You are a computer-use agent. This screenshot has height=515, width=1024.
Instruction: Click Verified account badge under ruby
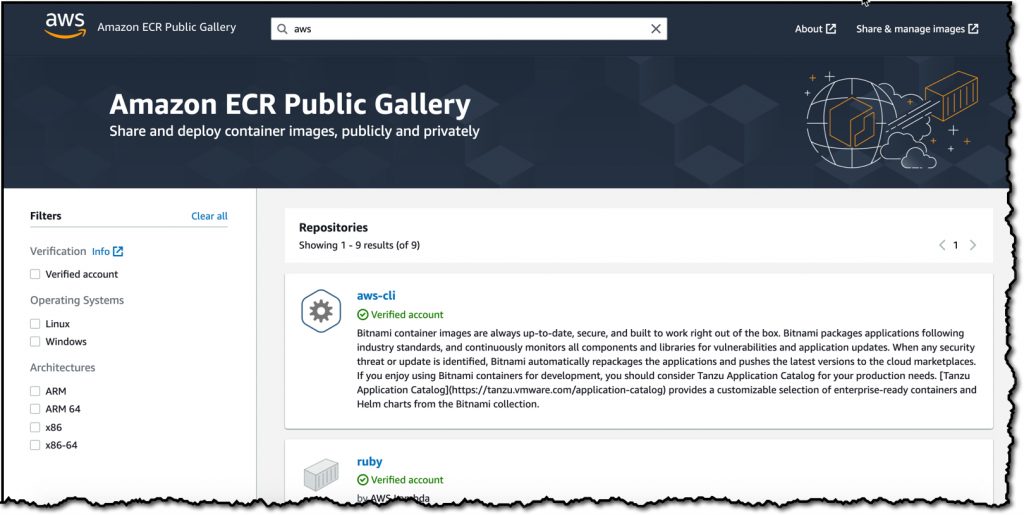[400, 480]
